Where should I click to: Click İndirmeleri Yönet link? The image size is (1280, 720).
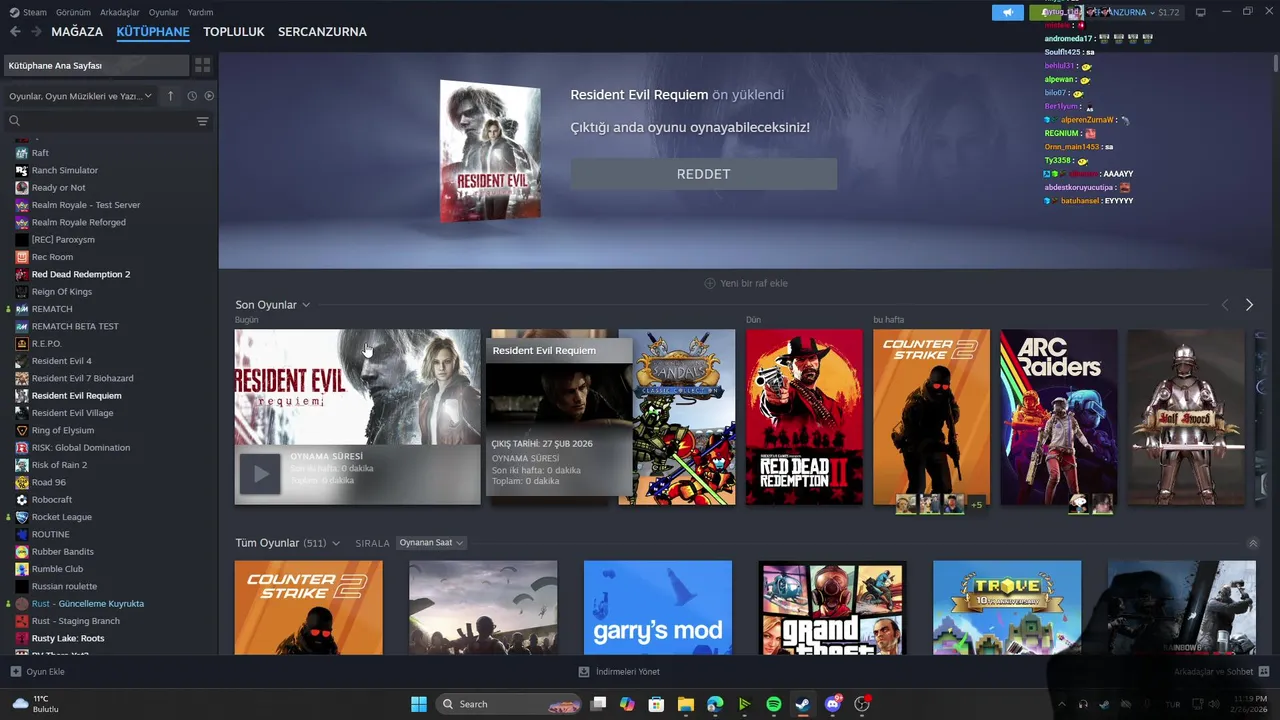point(620,672)
